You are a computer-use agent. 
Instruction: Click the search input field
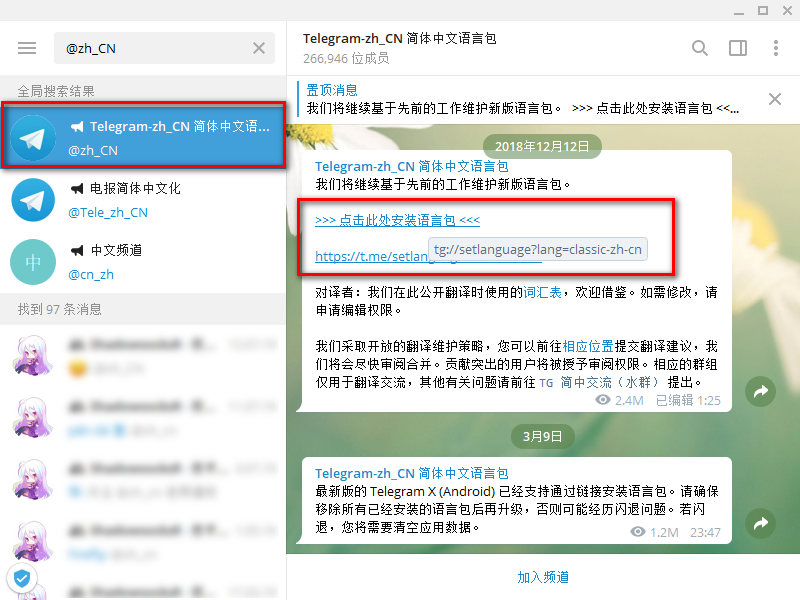tap(164, 48)
